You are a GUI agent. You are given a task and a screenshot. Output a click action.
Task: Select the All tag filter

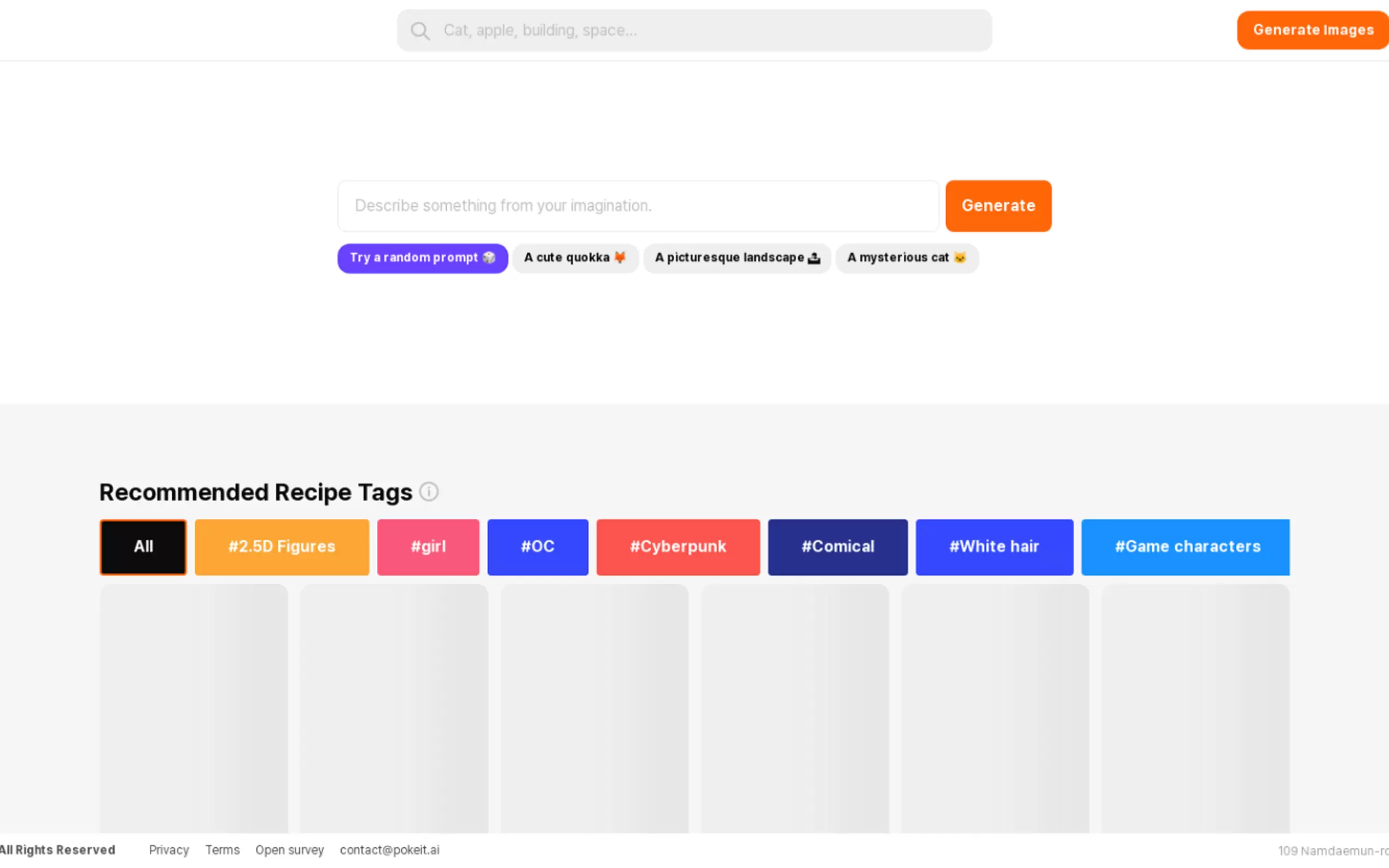[x=143, y=547]
